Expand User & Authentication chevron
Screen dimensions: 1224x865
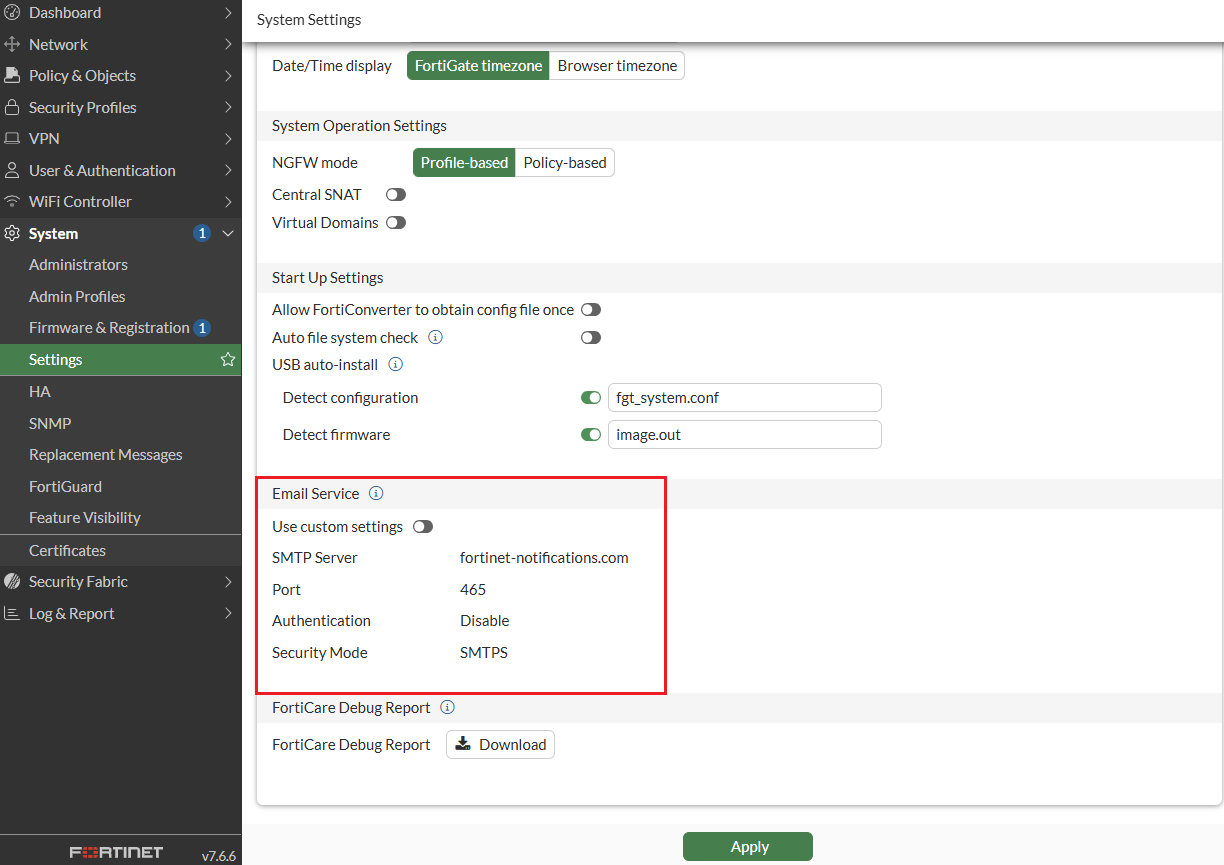pyautogui.click(x=228, y=170)
